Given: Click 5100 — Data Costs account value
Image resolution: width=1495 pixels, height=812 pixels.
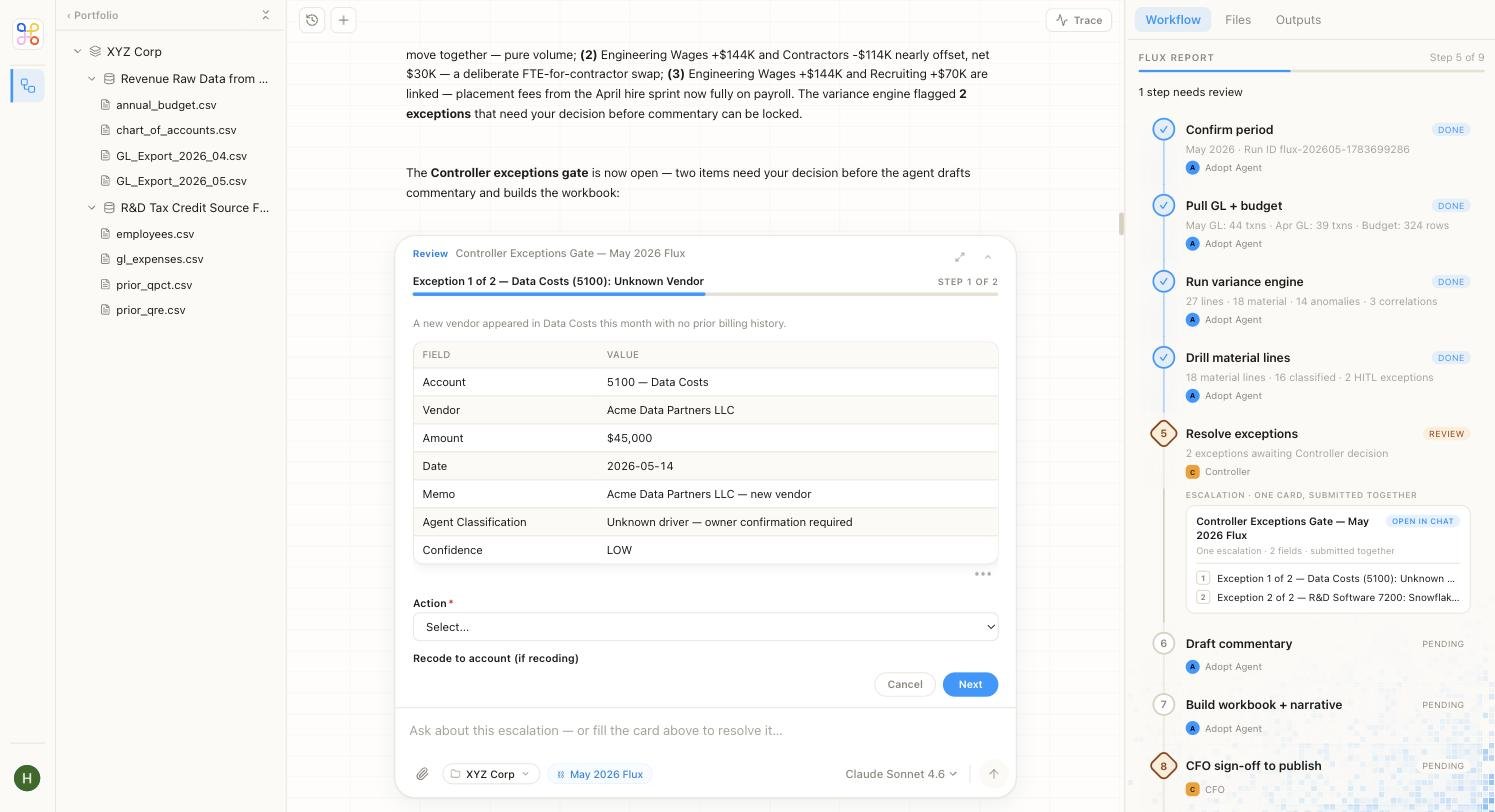Looking at the screenshot, I should click(x=657, y=382).
